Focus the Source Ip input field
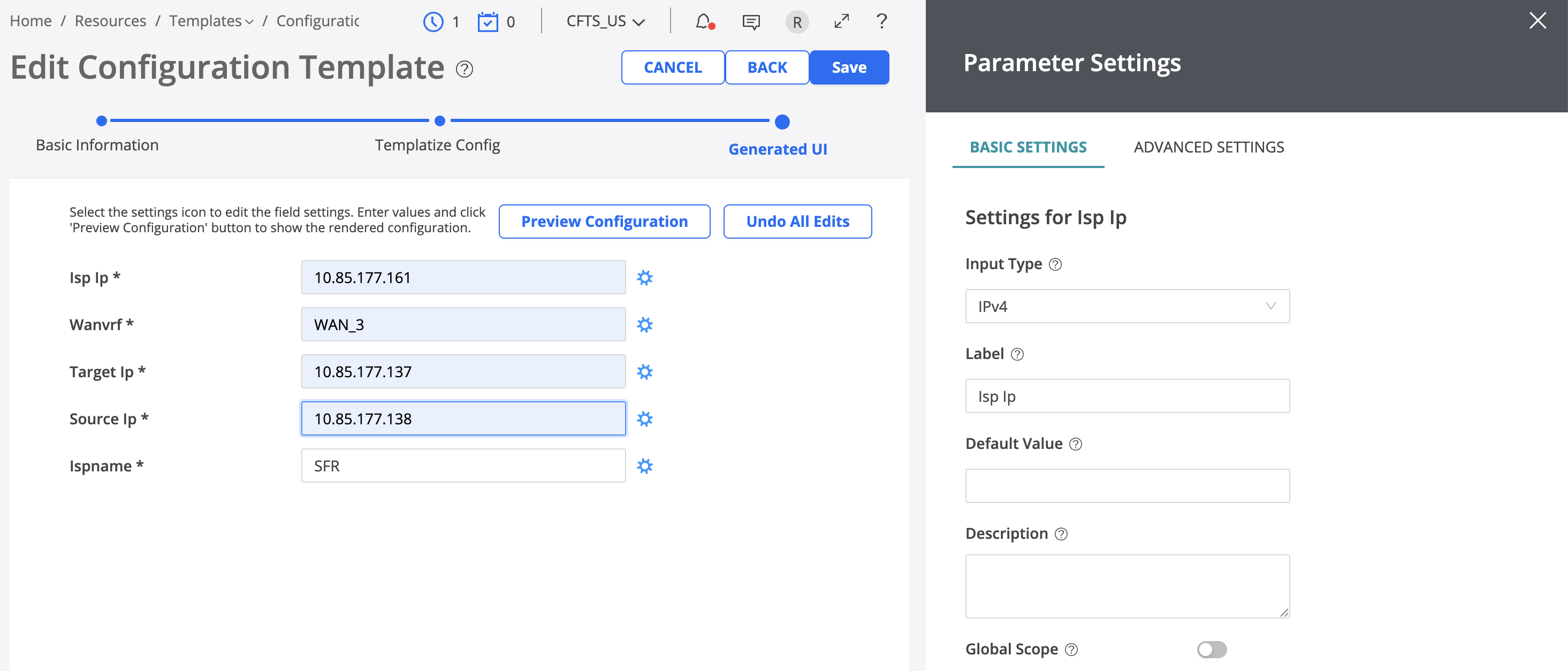 point(463,419)
